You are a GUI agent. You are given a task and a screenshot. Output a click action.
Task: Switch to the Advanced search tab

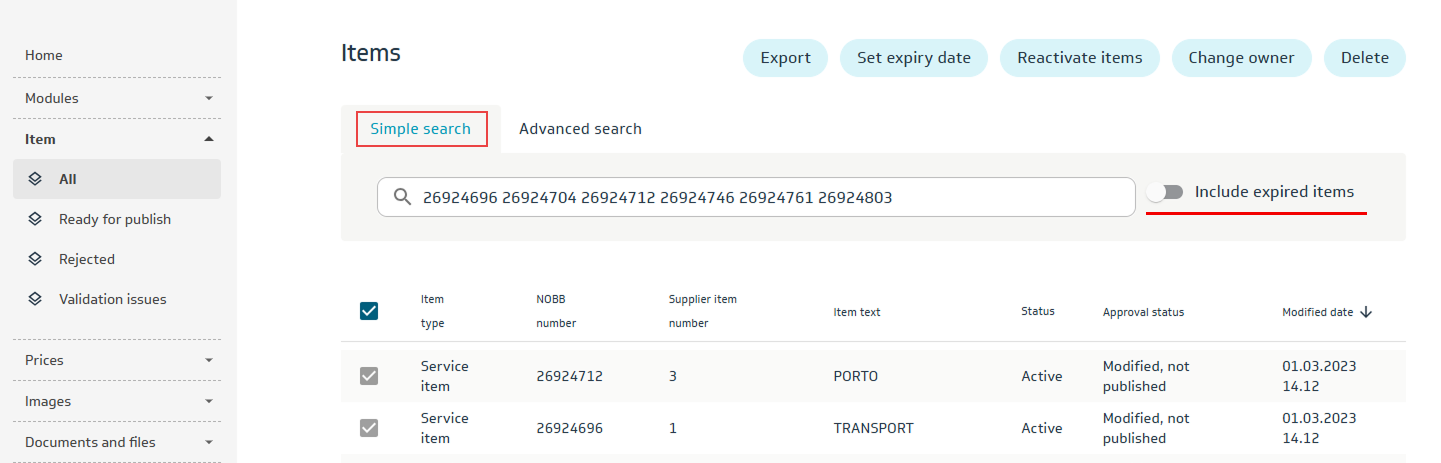pos(580,129)
